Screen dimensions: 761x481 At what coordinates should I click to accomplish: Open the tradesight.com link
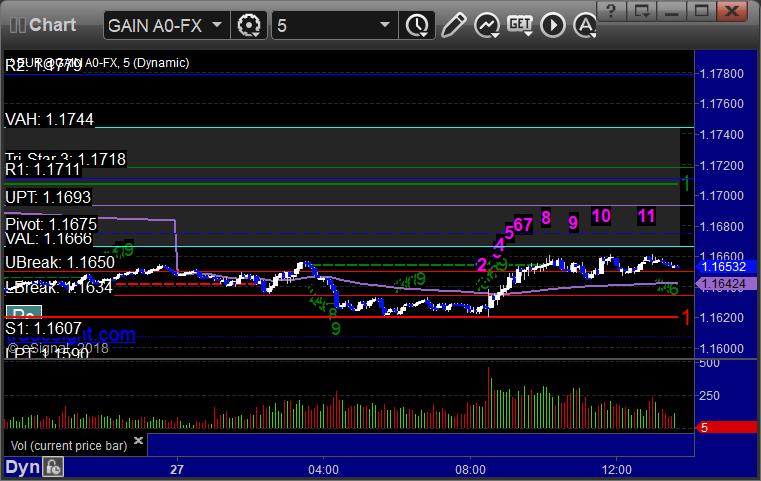(x=71, y=335)
